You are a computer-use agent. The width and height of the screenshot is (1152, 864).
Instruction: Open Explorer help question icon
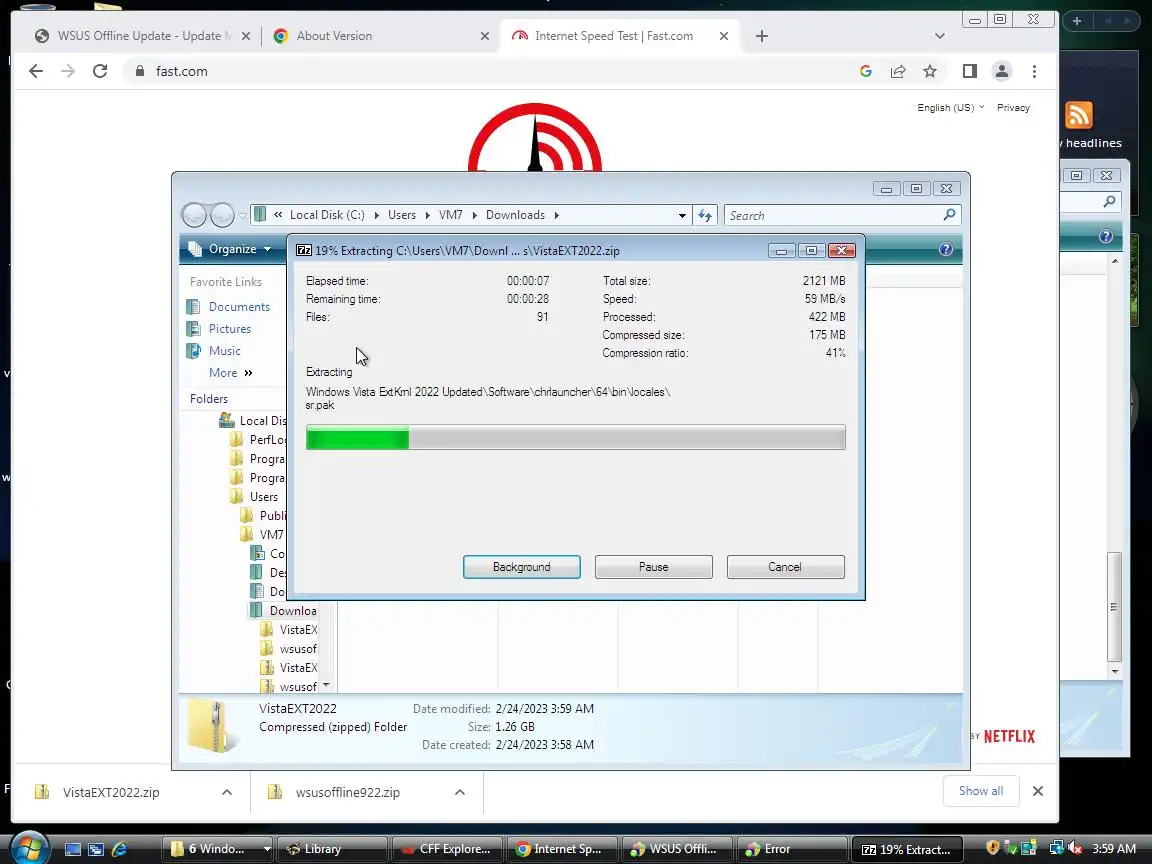(946, 249)
